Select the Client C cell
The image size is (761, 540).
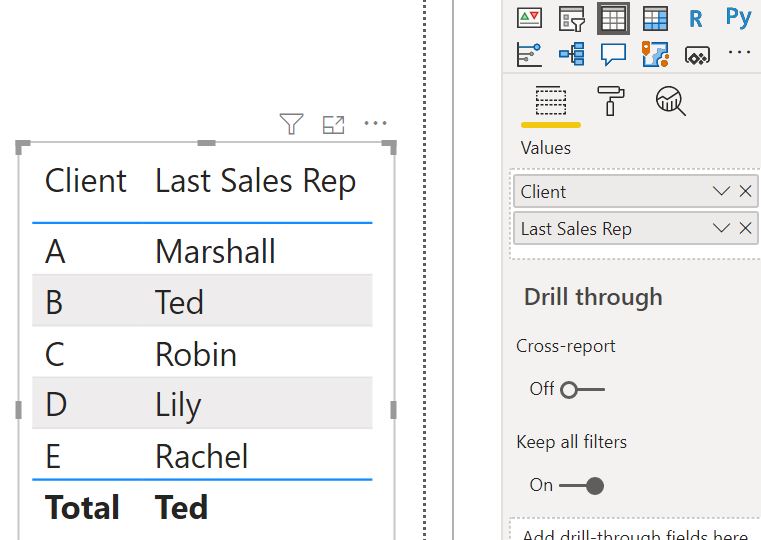54,354
